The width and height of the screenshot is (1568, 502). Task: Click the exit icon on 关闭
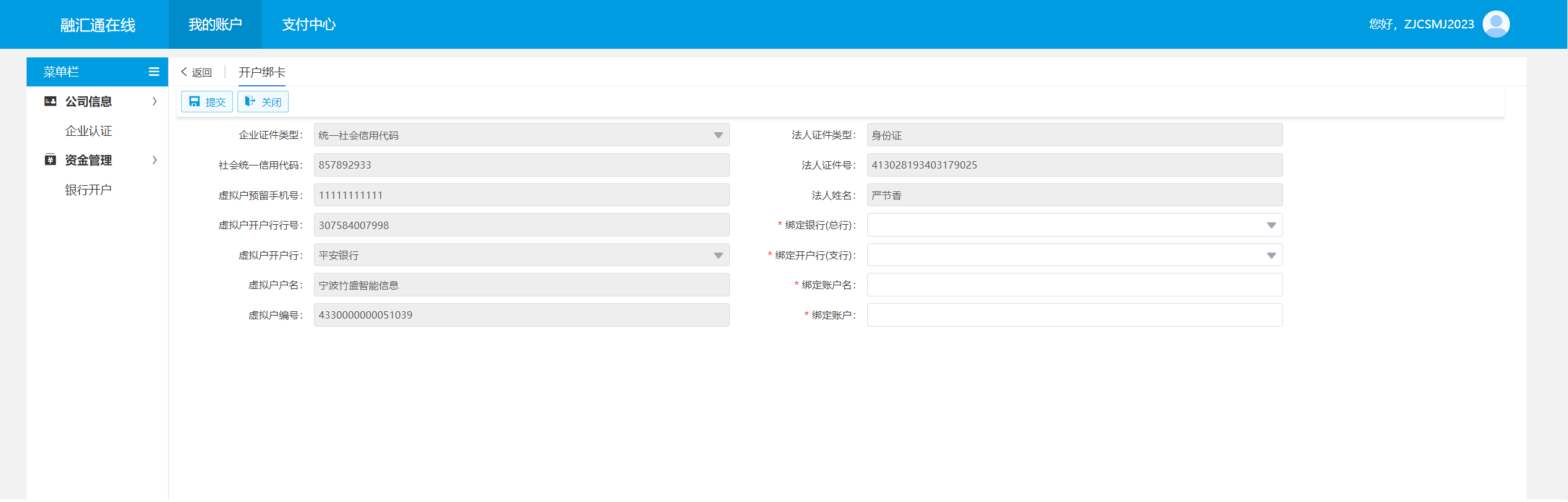coord(250,101)
